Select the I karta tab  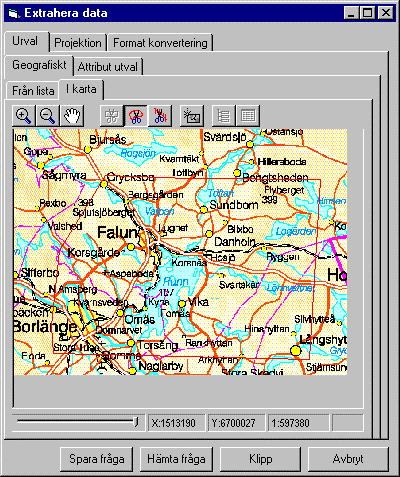(x=81, y=89)
